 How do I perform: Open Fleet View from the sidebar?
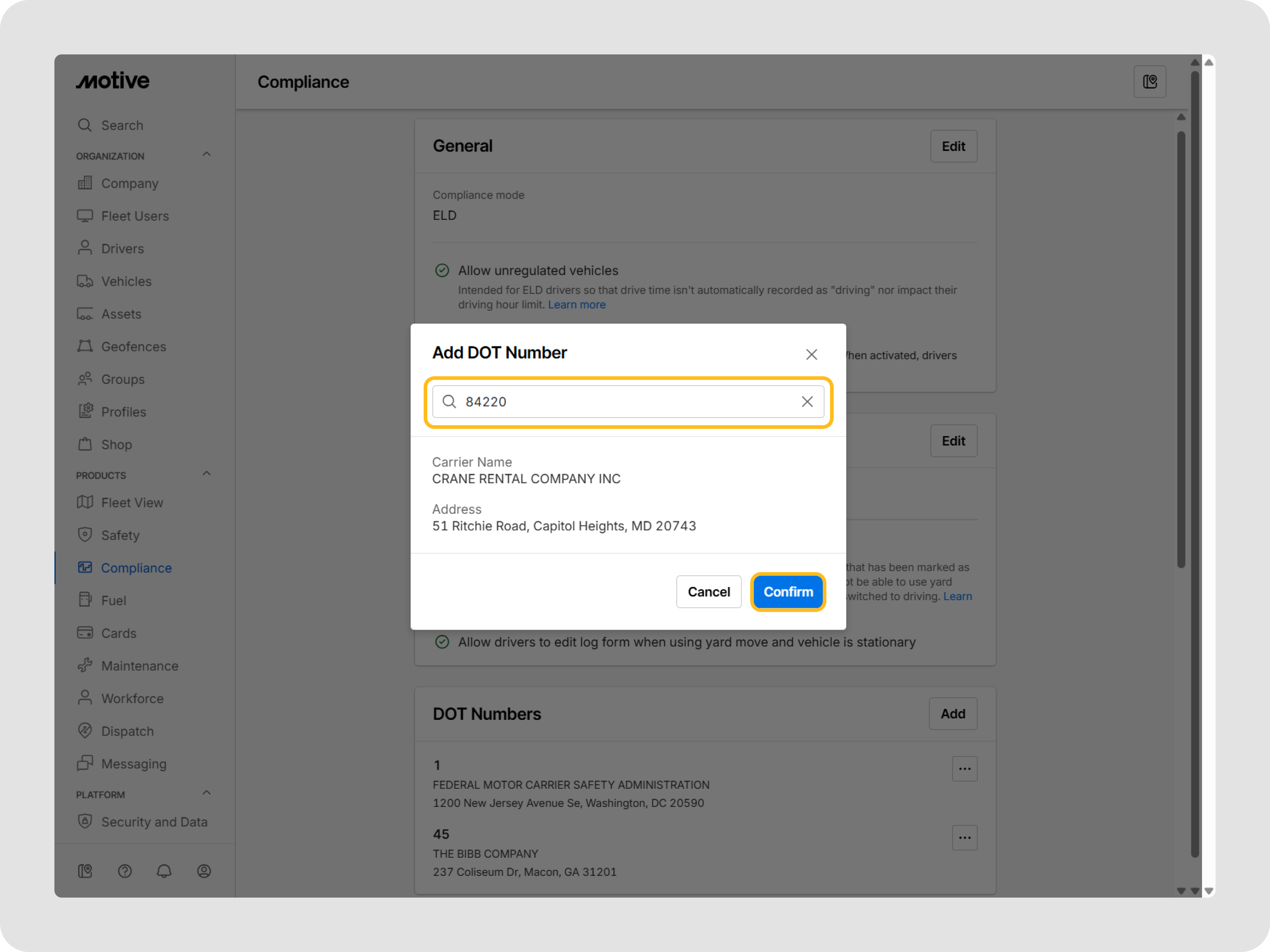(x=132, y=503)
